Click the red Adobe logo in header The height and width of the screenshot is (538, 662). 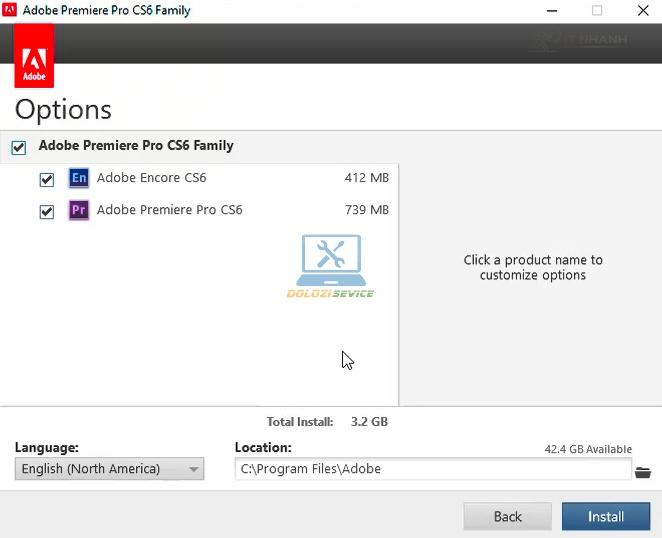point(34,57)
